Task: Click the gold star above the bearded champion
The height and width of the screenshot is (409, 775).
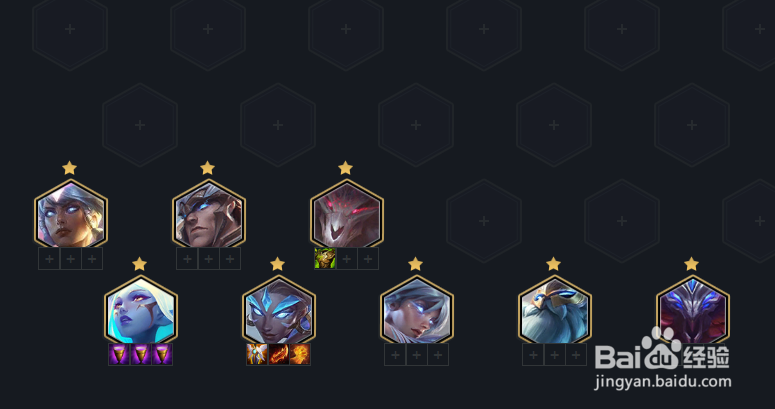Action: pos(554,264)
